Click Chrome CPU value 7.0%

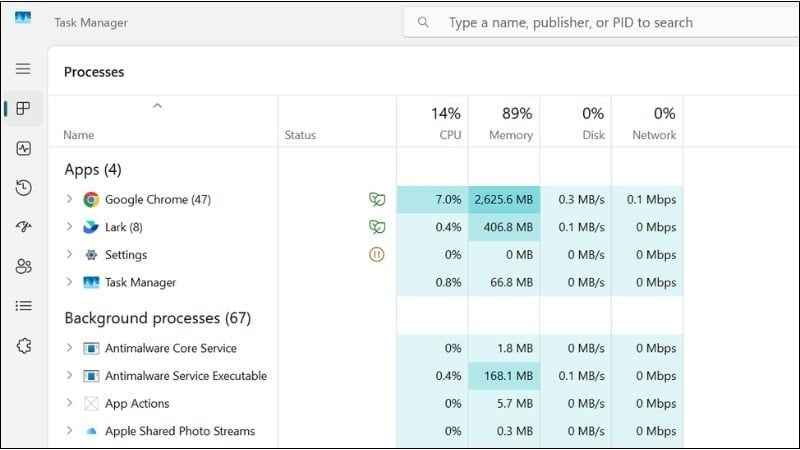coord(448,199)
